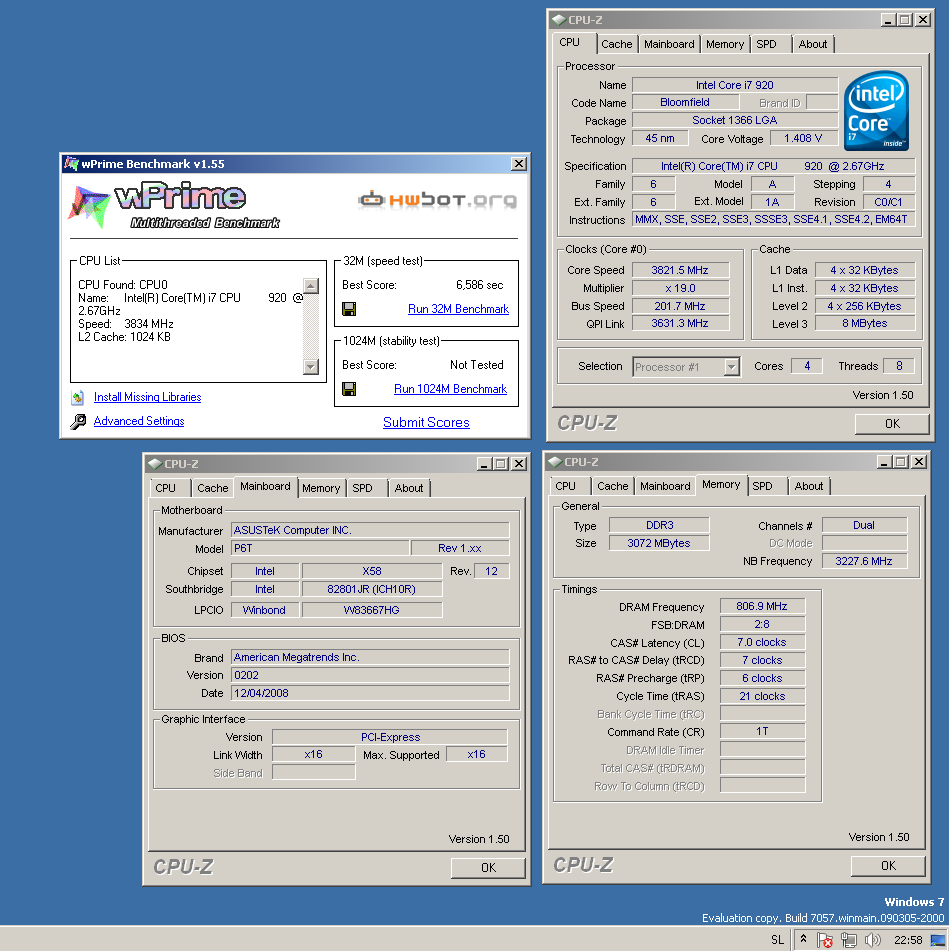Screen dimensions: 949x951
Task: Click the Submit Scores link
Action: pyautogui.click(x=426, y=422)
